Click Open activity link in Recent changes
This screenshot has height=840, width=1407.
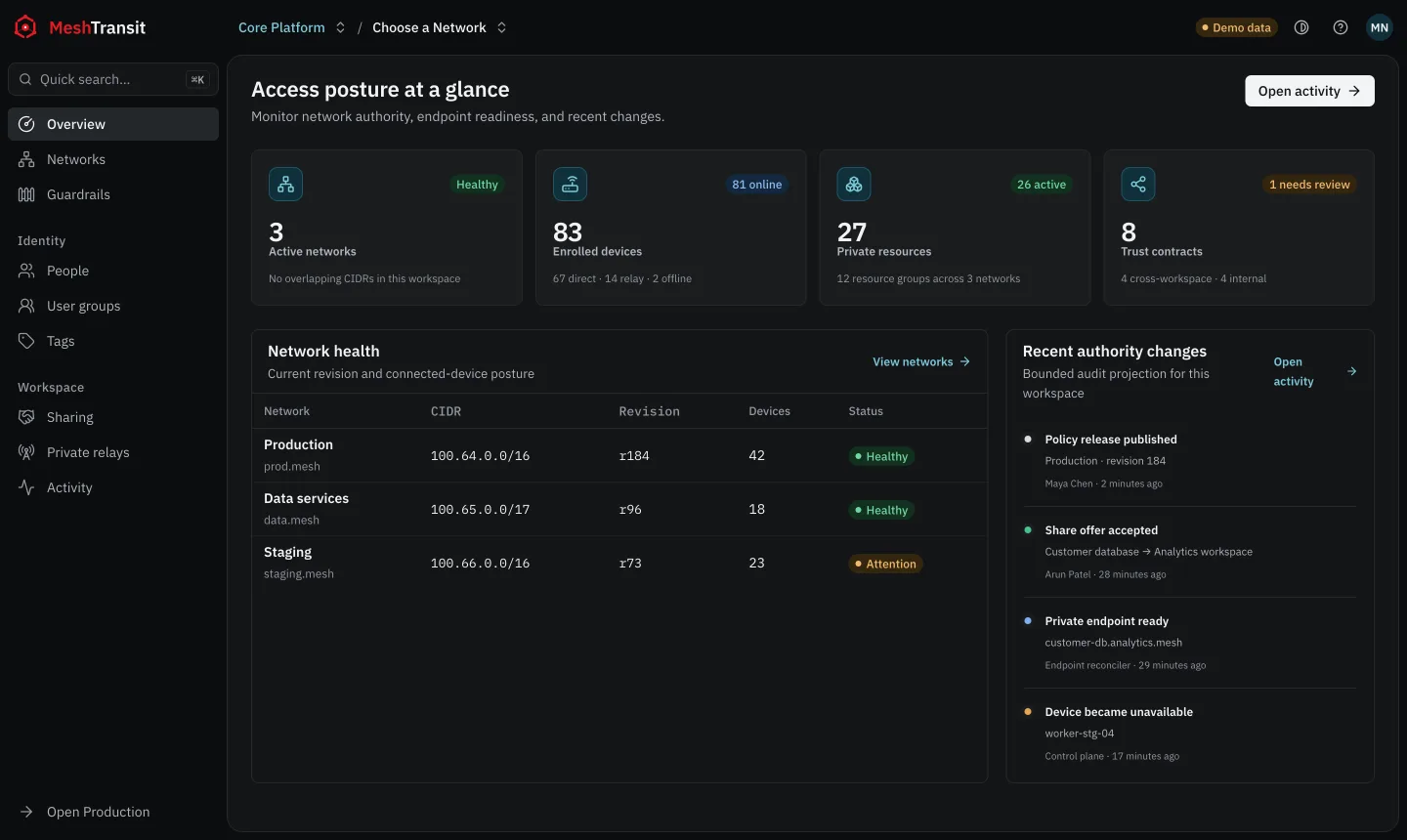(x=1315, y=371)
